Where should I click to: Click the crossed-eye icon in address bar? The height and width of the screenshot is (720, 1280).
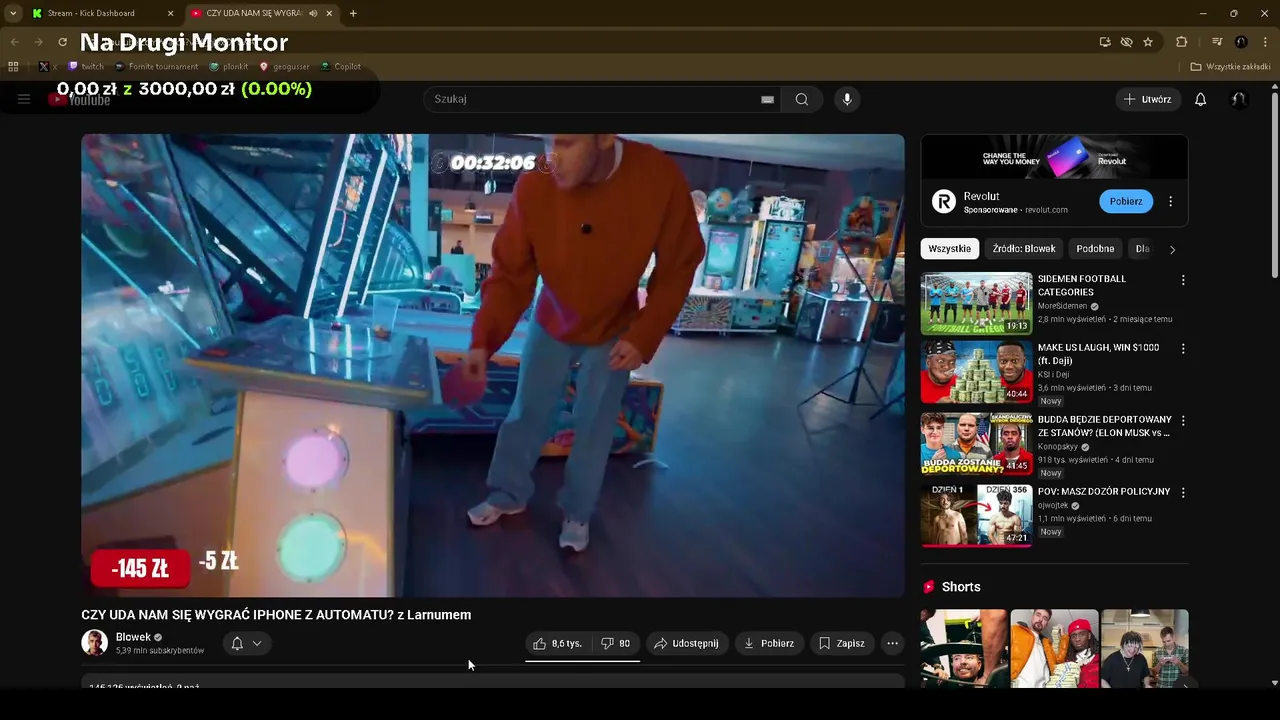(1127, 42)
